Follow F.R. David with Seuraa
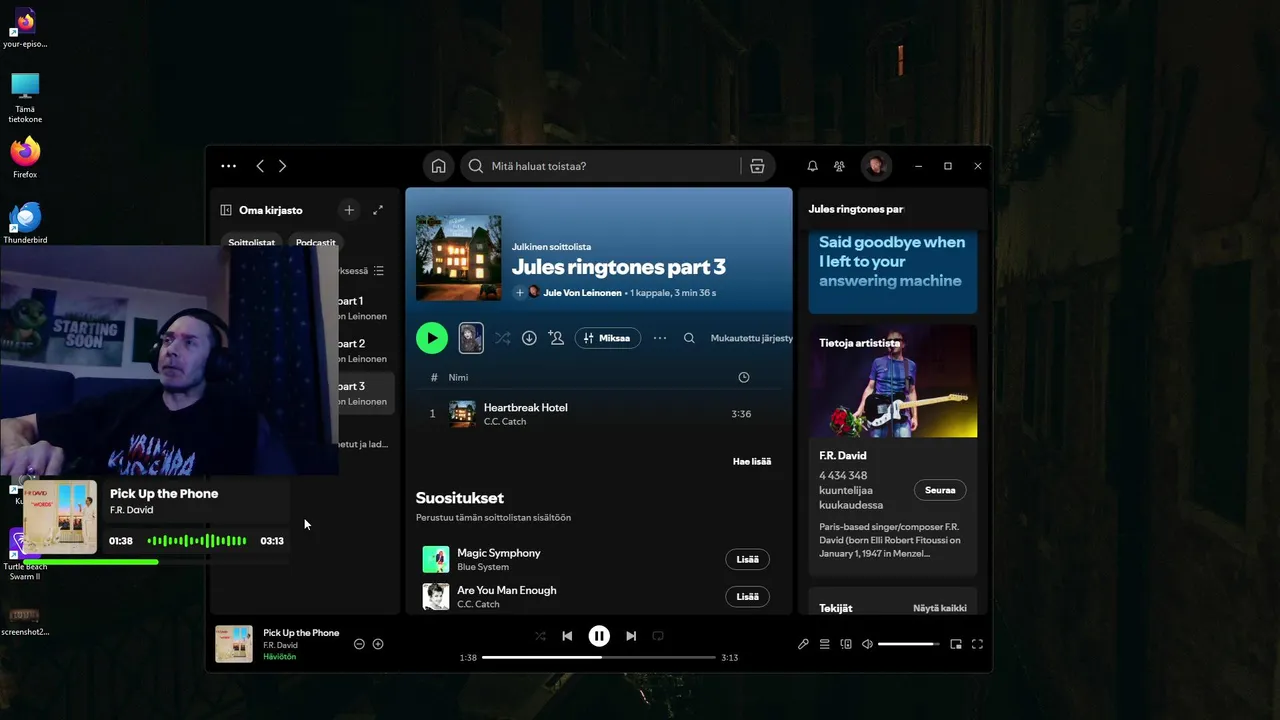 [940, 490]
